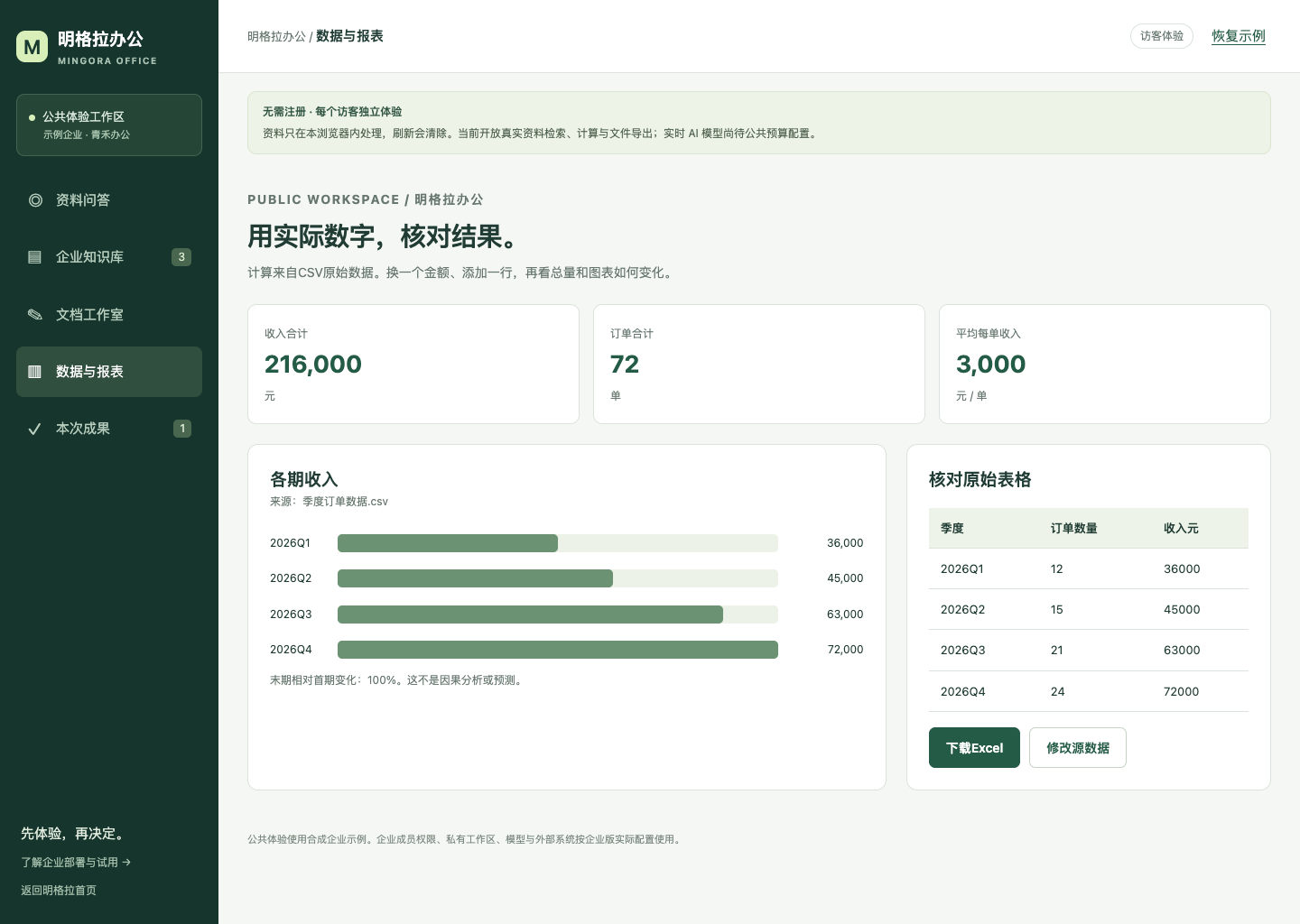Select the 公共体验工作区 workspace card
The height and width of the screenshot is (924, 1300).
109,125
